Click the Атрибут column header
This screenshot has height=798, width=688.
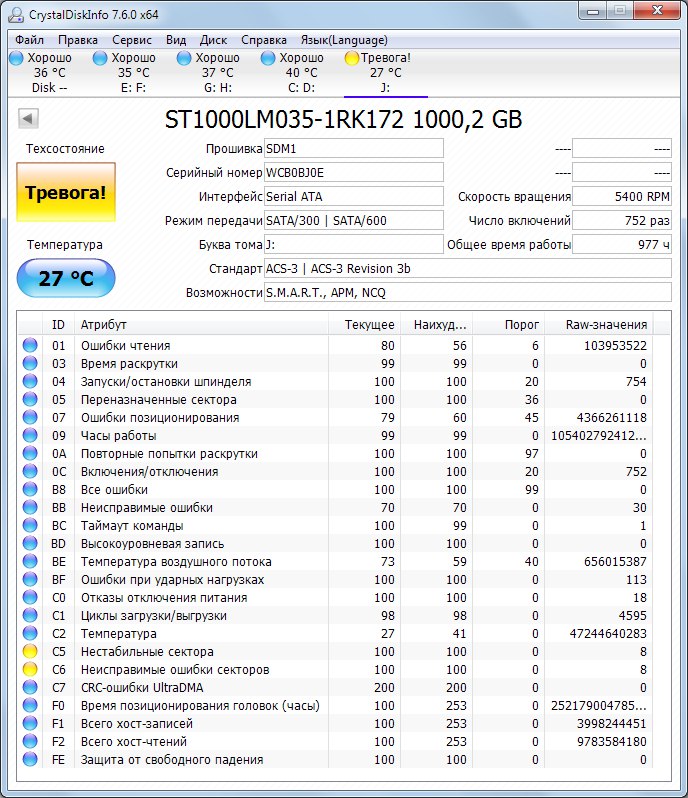tap(201, 324)
